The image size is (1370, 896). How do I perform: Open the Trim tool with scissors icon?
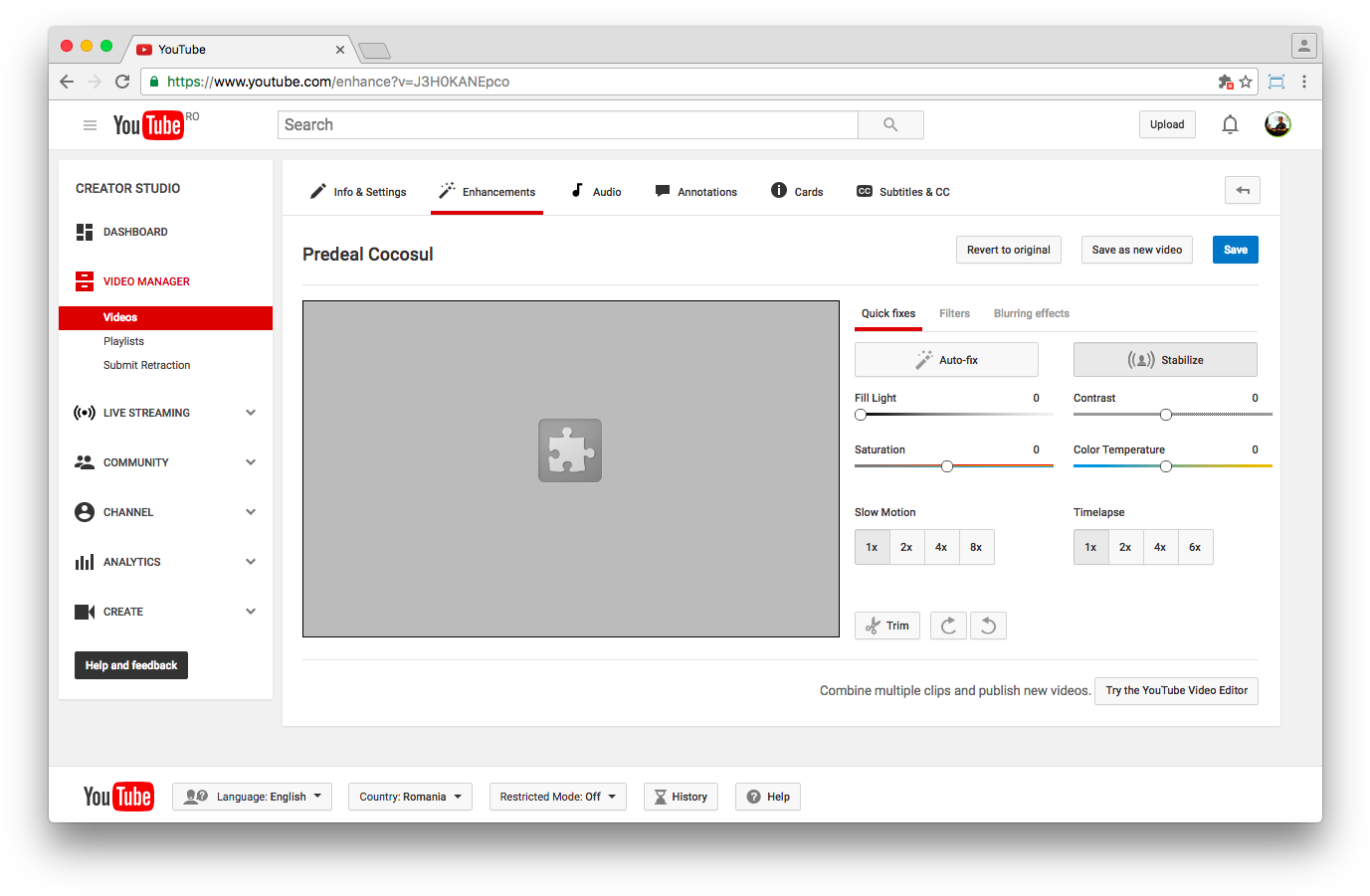(886, 626)
